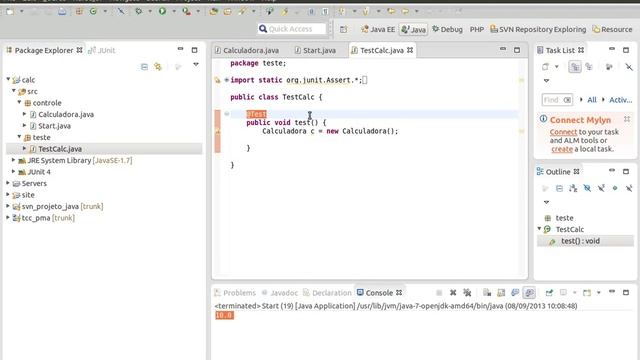Screen dimensions: 640x360
Task: Expand the JUnit 4 library node
Action: (13, 171)
